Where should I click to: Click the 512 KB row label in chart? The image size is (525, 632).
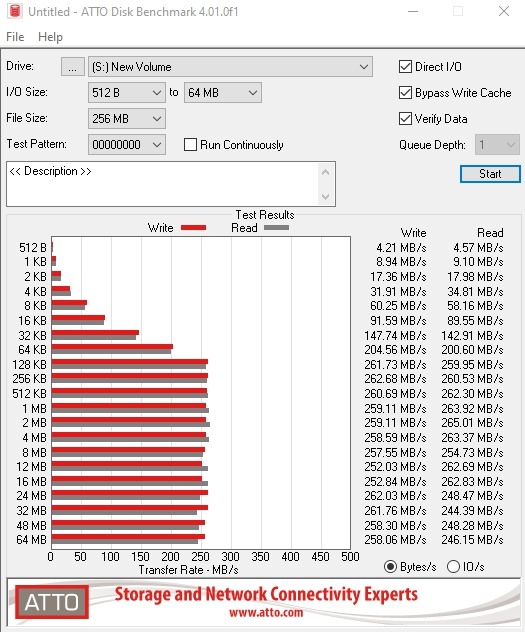click(x=29, y=394)
